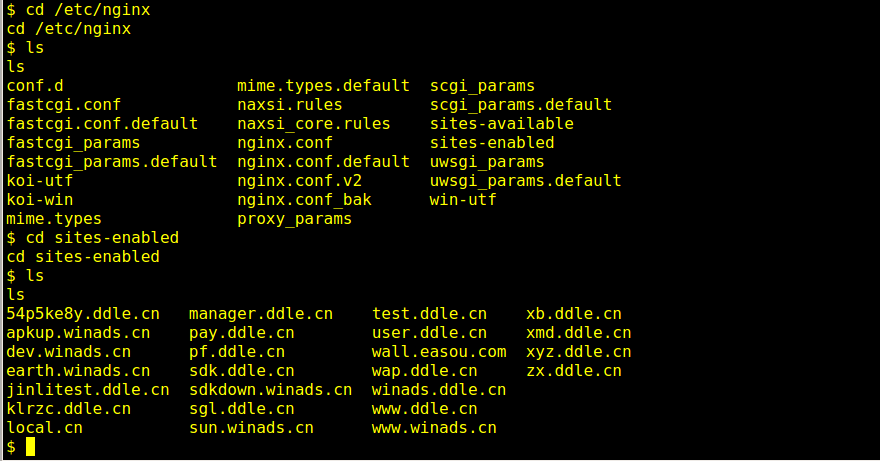Screen dimensions: 880x461
Task: Click the 'cd /etc/nginx' command on the first line
Action: 88,10
